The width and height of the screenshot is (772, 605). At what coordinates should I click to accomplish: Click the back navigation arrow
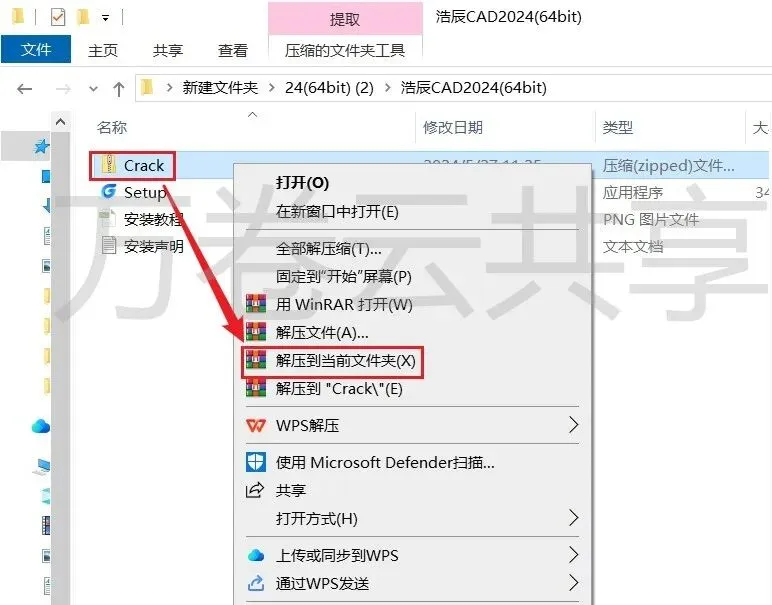[24, 89]
